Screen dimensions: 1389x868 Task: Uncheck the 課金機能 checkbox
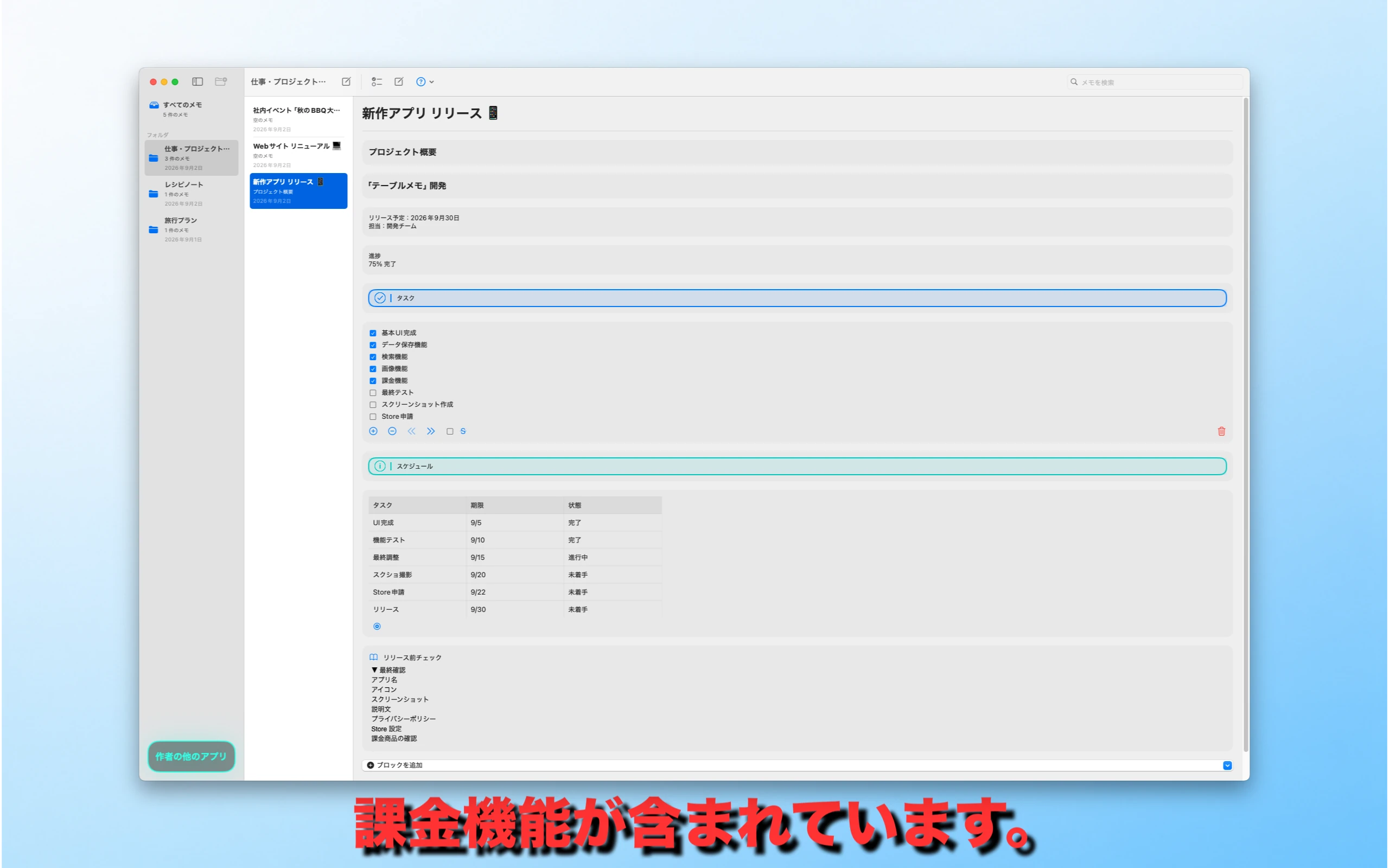pos(373,381)
